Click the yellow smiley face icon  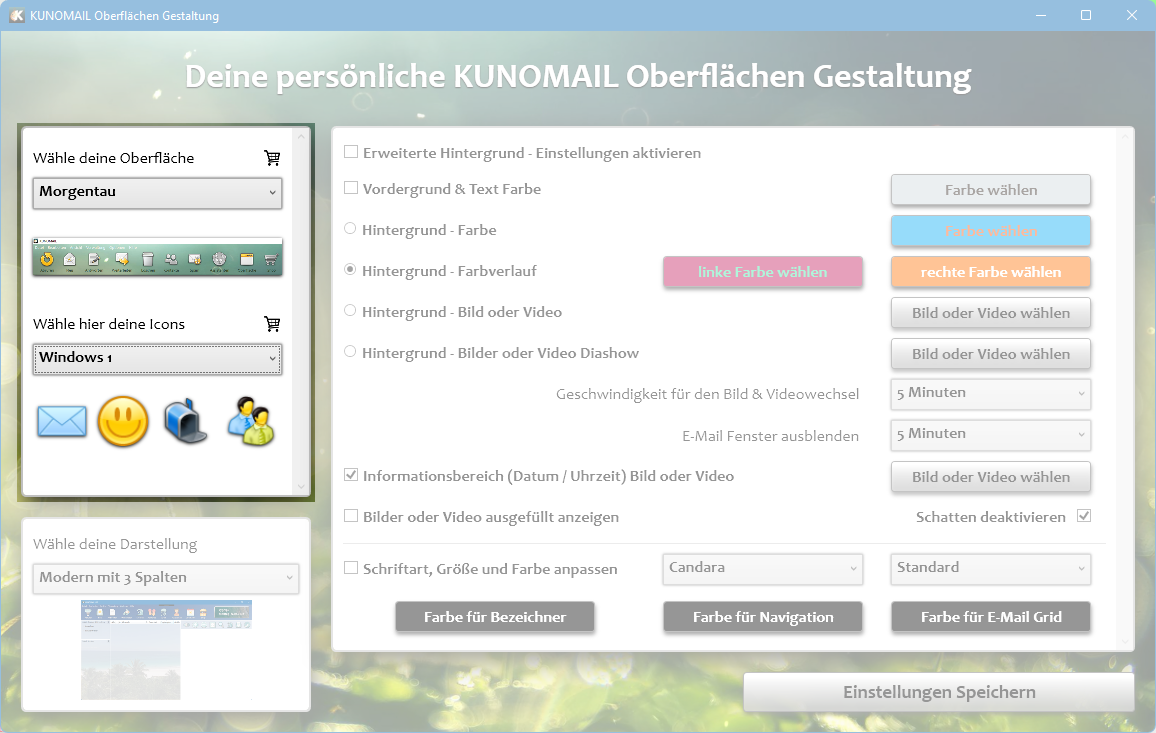tap(123, 421)
